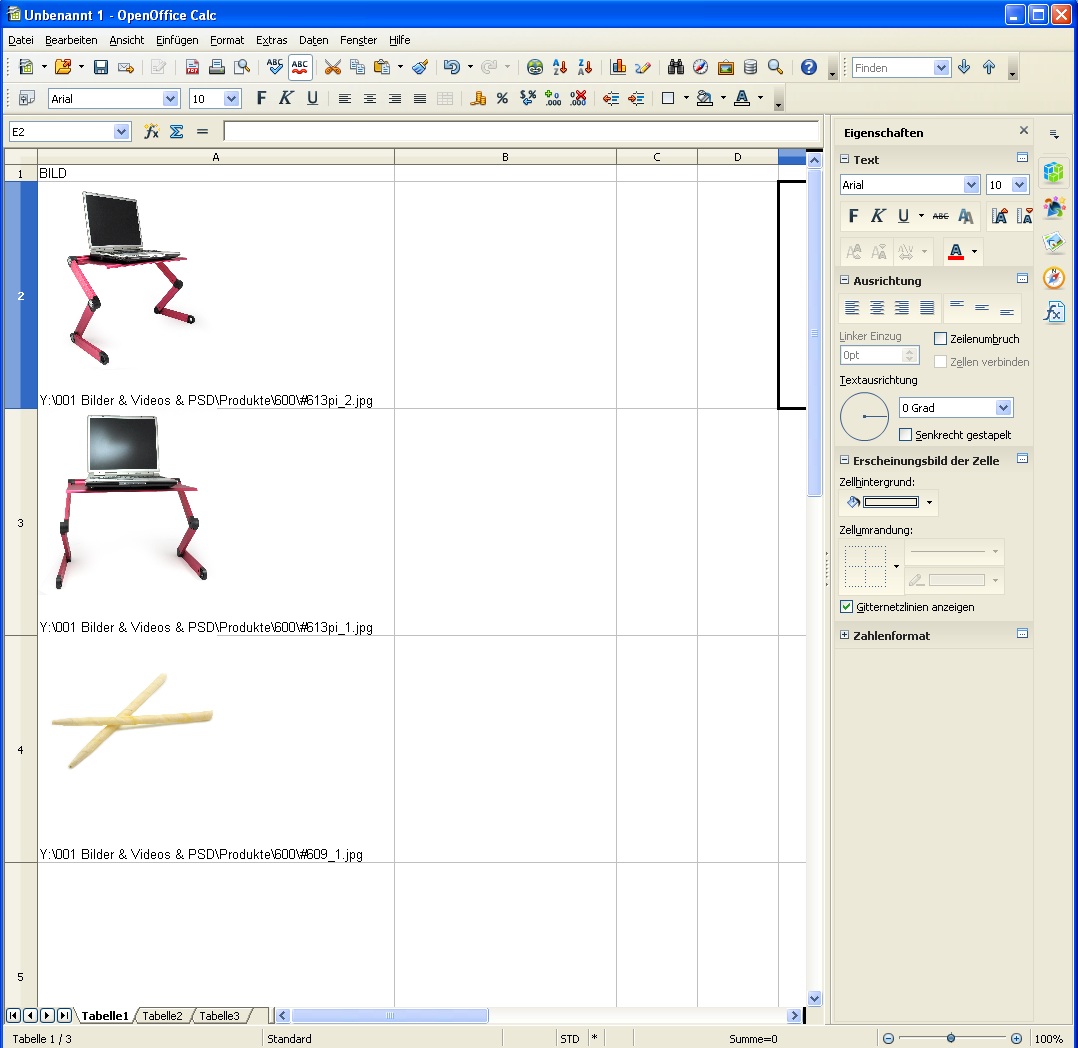
Task: Click the Sum icon in formula bar
Action: click(x=177, y=131)
